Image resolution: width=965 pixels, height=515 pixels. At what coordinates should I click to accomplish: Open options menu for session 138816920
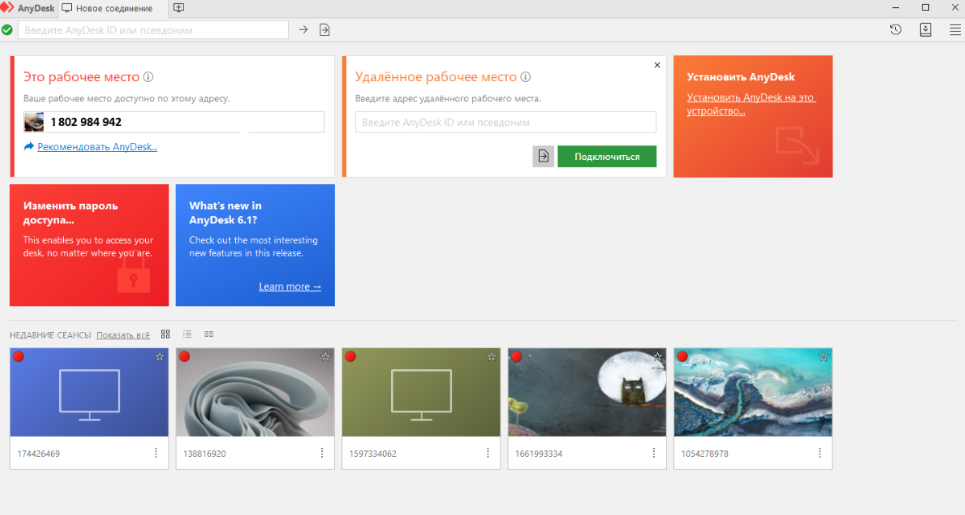click(x=322, y=453)
